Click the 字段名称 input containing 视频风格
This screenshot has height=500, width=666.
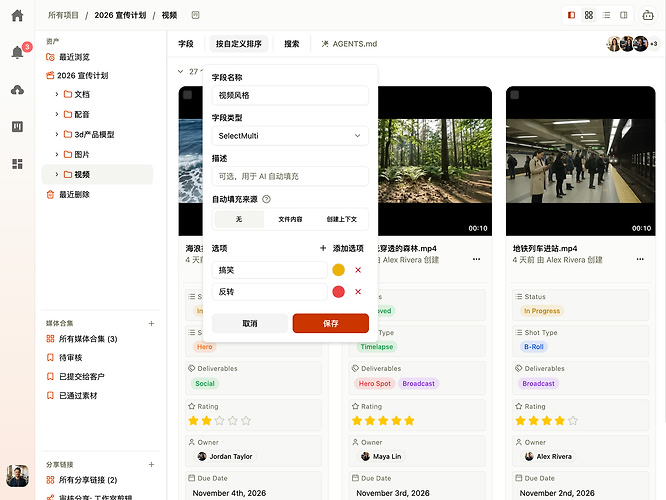[x=290, y=96]
